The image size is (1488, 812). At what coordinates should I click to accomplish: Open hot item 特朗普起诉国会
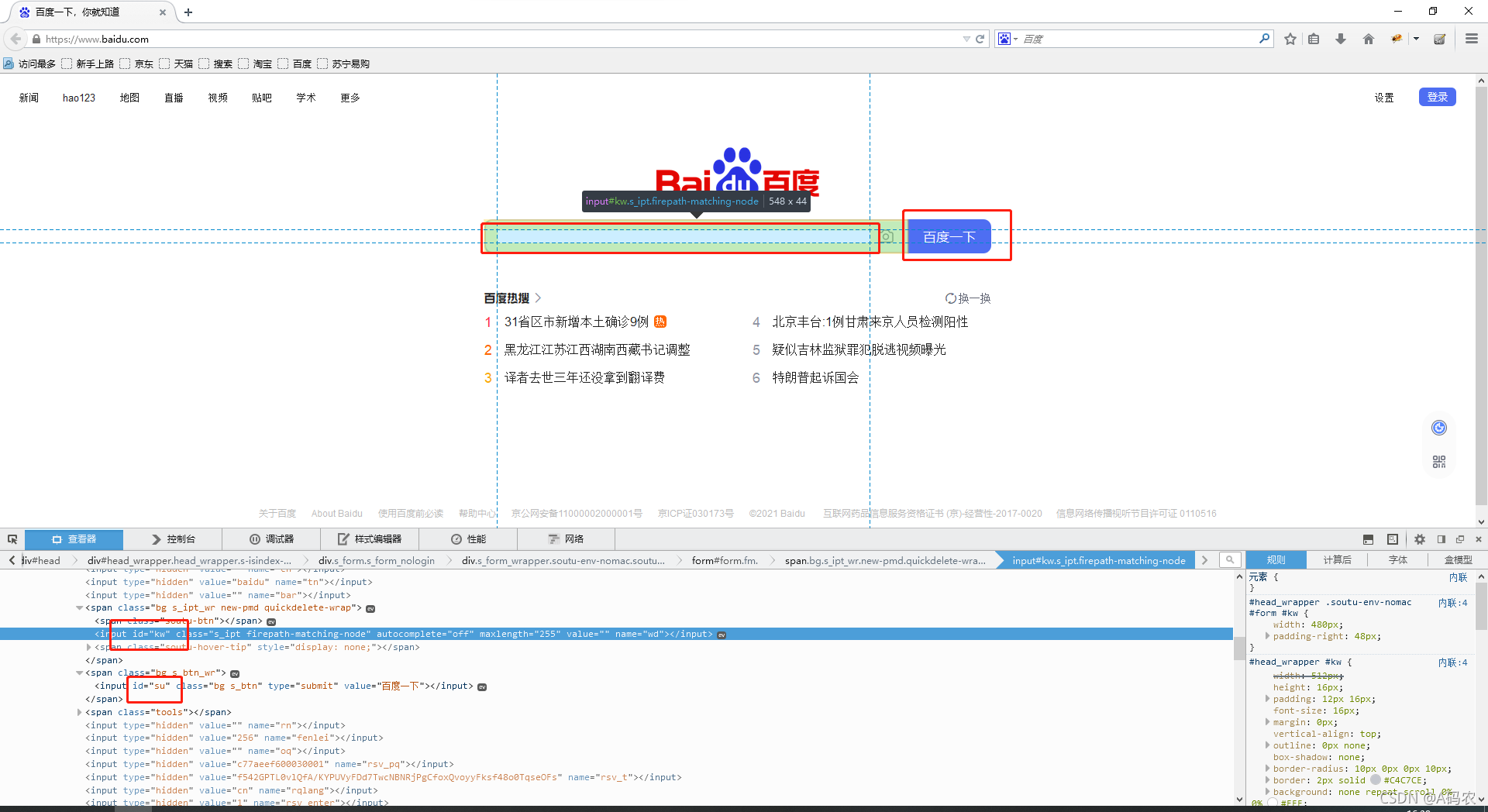point(815,377)
